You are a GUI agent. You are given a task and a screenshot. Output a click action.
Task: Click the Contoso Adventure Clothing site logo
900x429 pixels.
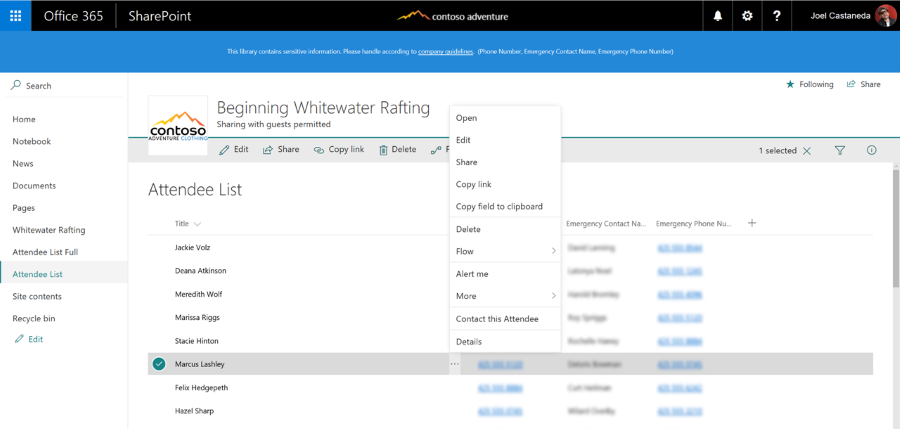178,125
